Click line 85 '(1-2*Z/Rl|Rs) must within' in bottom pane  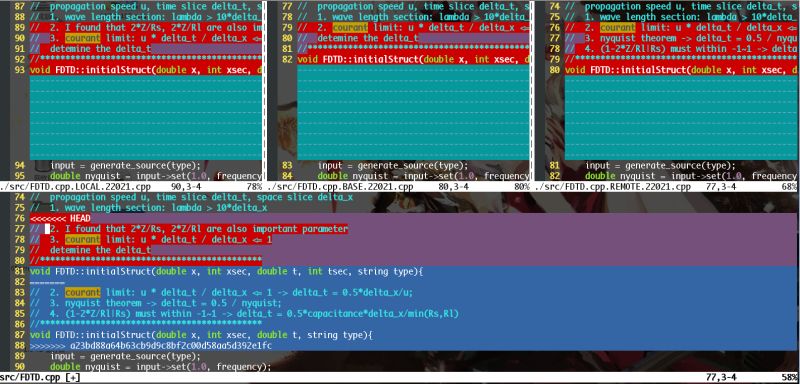click(x=244, y=314)
